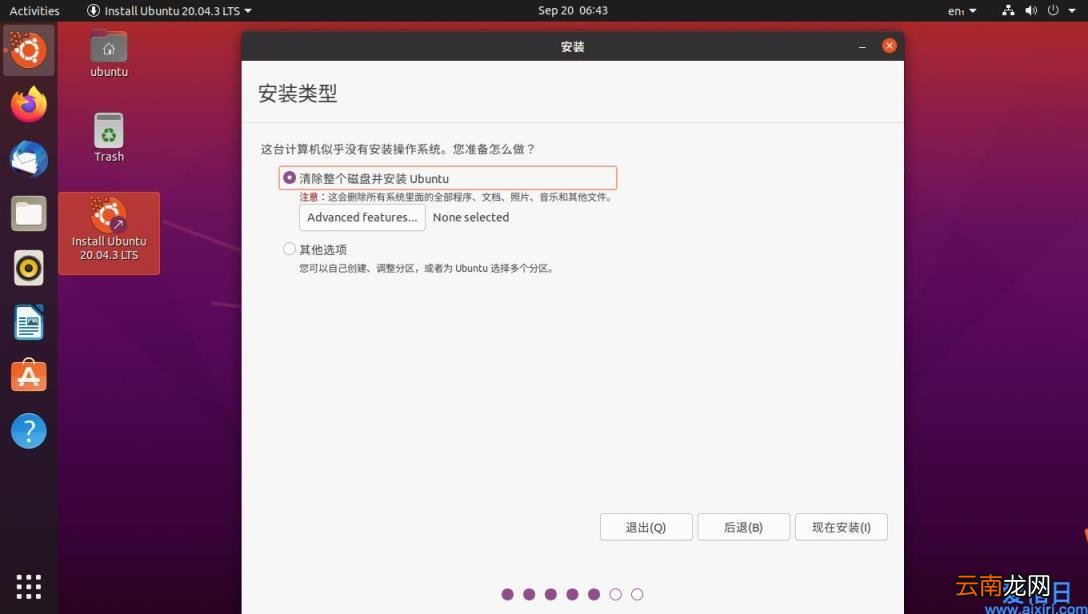Open the power icon in the top bar
Image resolution: width=1088 pixels, height=614 pixels.
(x=1053, y=10)
